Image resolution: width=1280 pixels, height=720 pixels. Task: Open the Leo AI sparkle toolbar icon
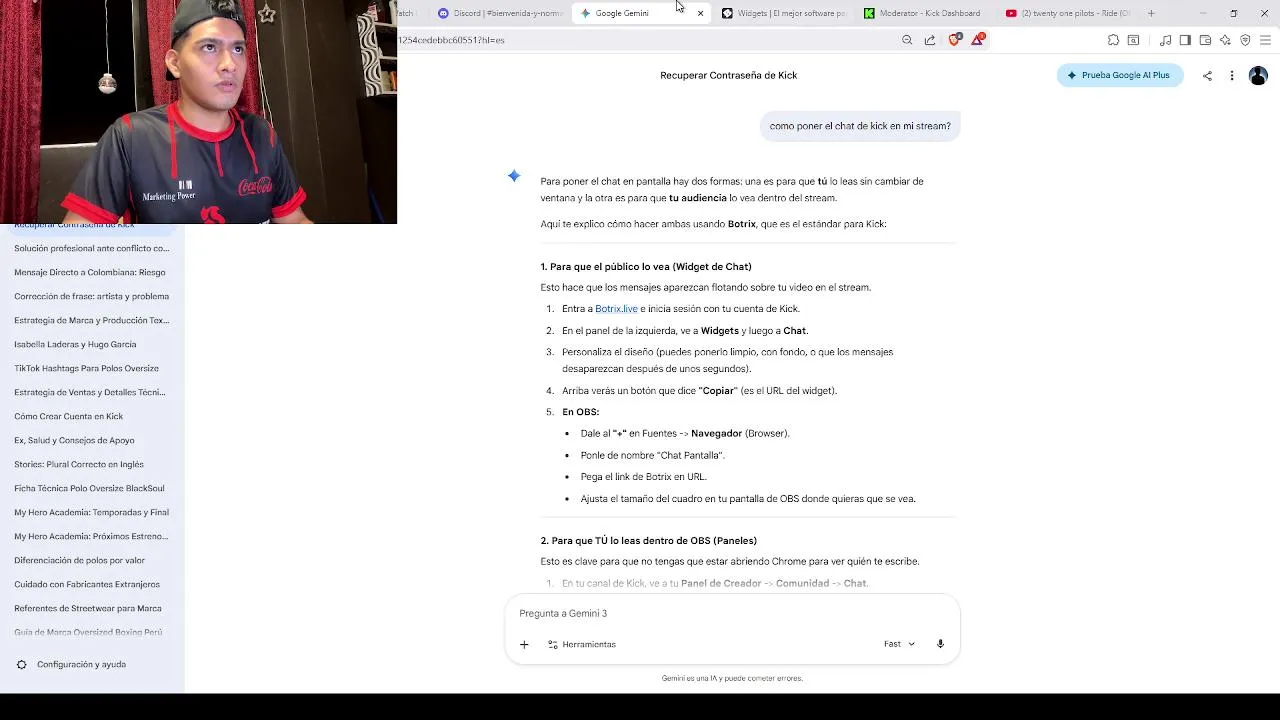point(1225,40)
